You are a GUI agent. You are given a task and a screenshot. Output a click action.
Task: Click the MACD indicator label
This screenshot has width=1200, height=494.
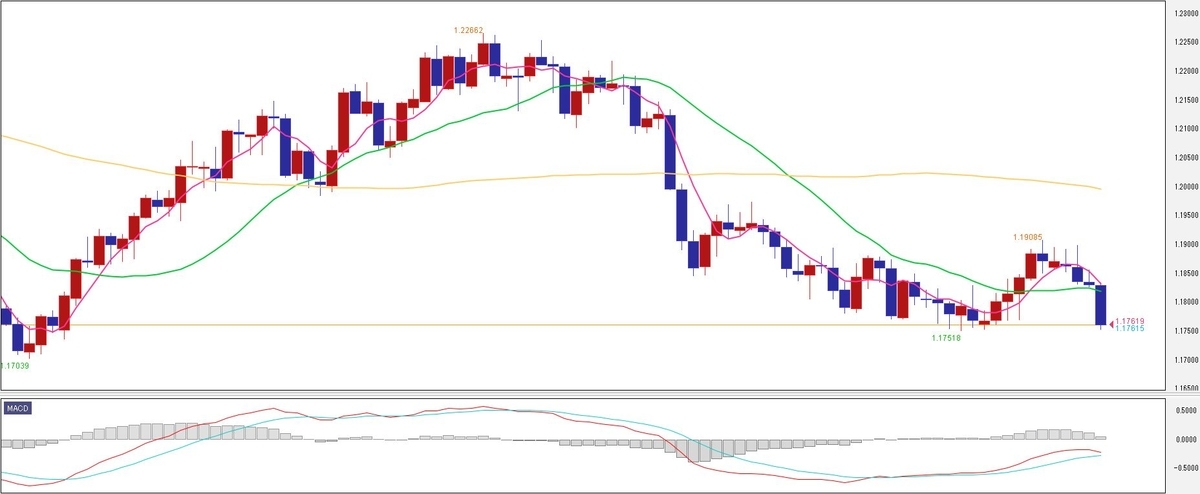(x=17, y=409)
